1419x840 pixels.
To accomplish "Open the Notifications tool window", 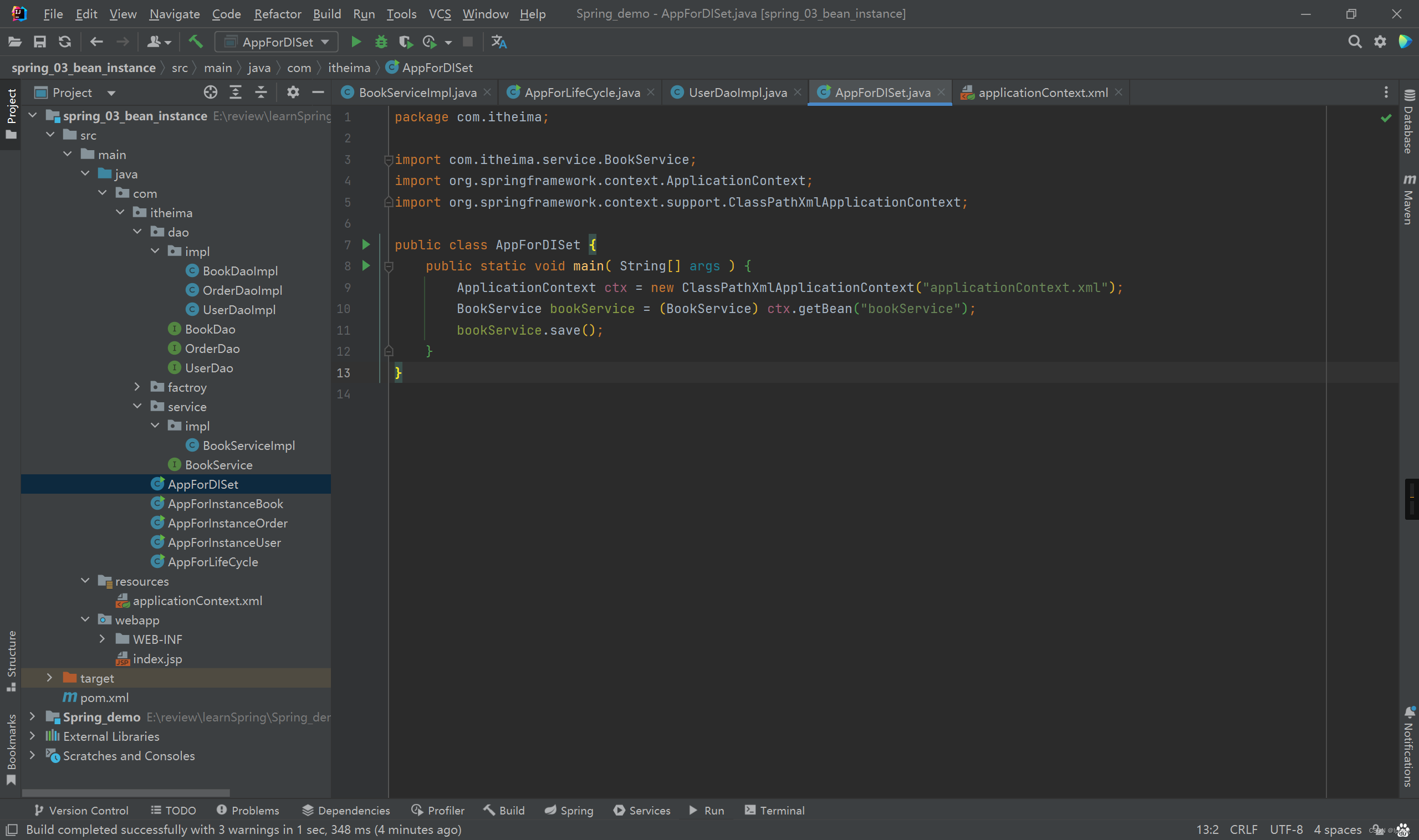I will click(x=1410, y=746).
